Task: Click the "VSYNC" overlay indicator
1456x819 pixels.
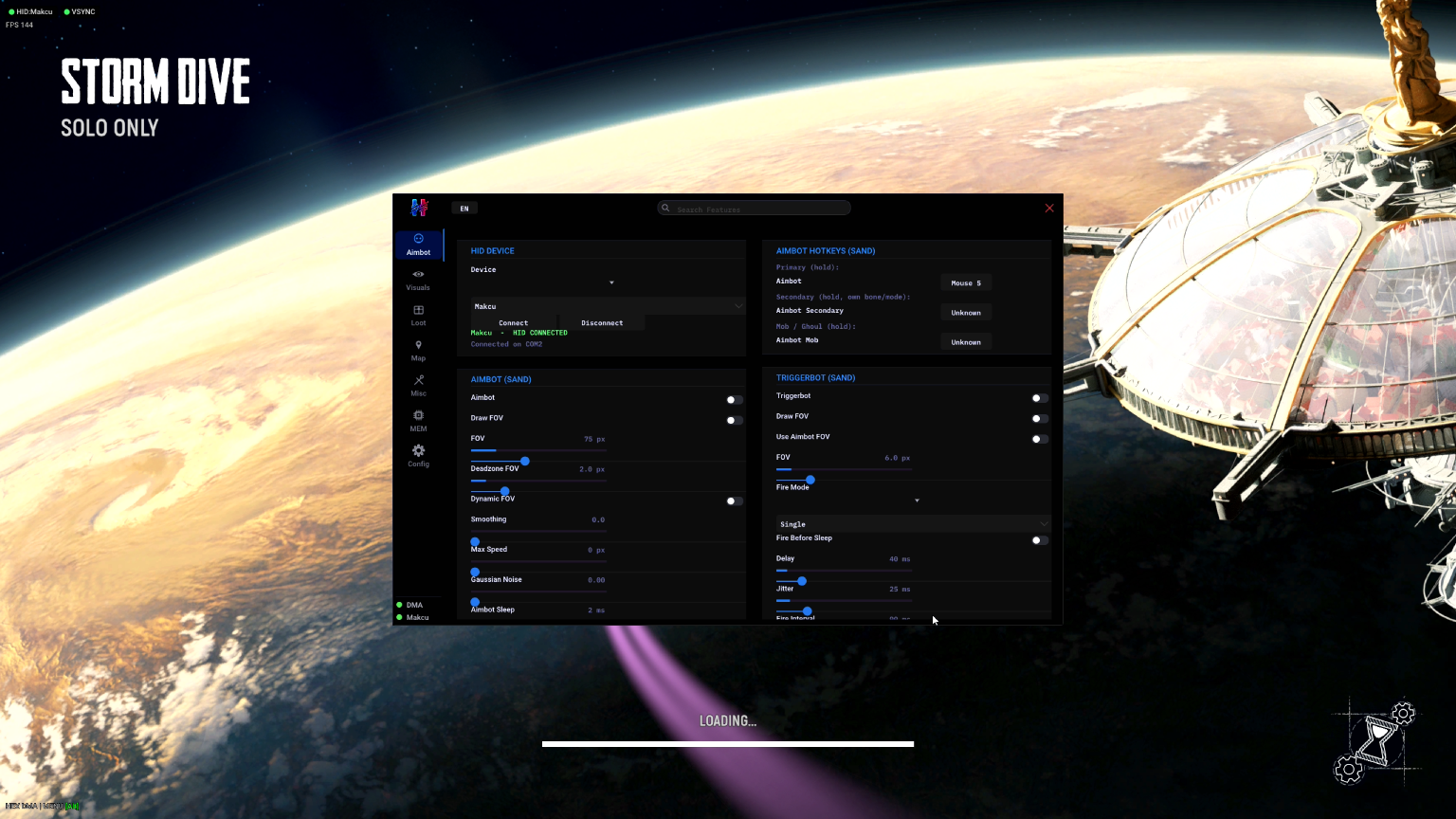Action: click(x=80, y=11)
